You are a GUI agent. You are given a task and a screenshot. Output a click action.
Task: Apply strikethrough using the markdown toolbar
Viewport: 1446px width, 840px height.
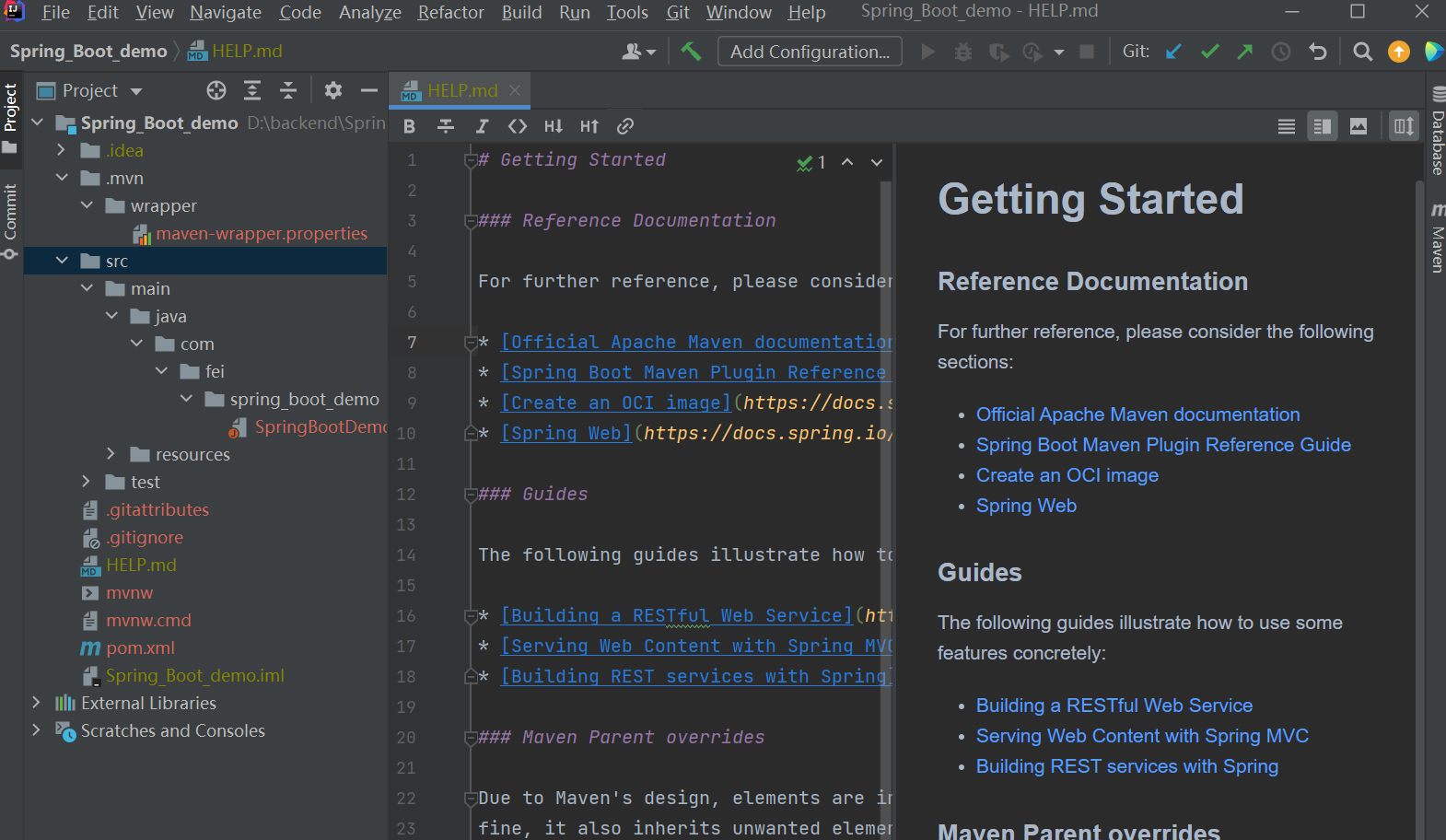(446, 126)
